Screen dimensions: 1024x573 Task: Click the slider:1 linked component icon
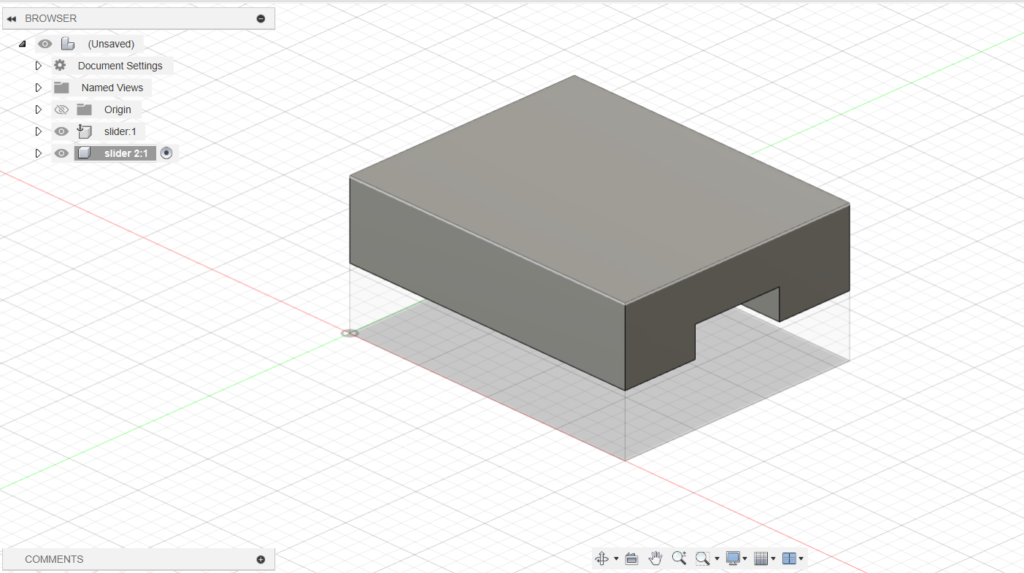(x=84, y=131)
